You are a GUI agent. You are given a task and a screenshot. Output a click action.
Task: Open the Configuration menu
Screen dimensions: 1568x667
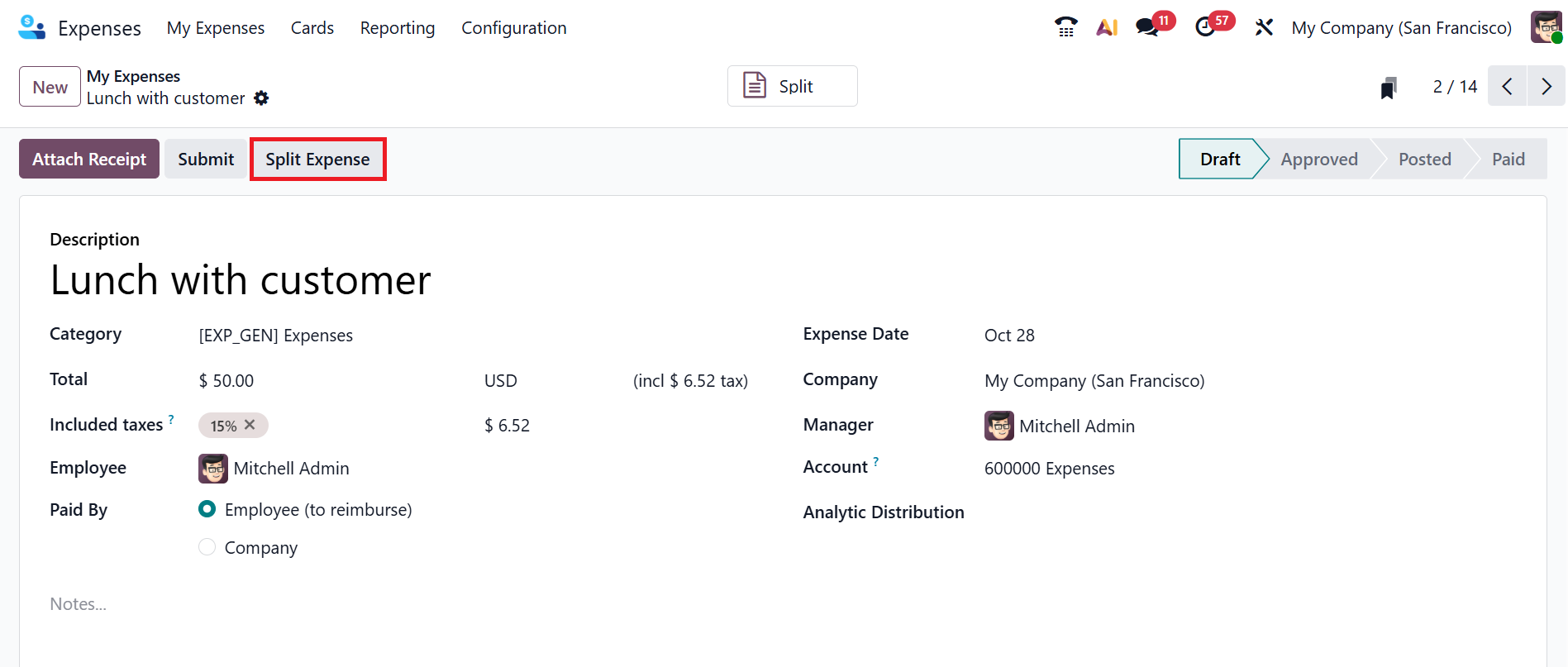coord(514,28)
